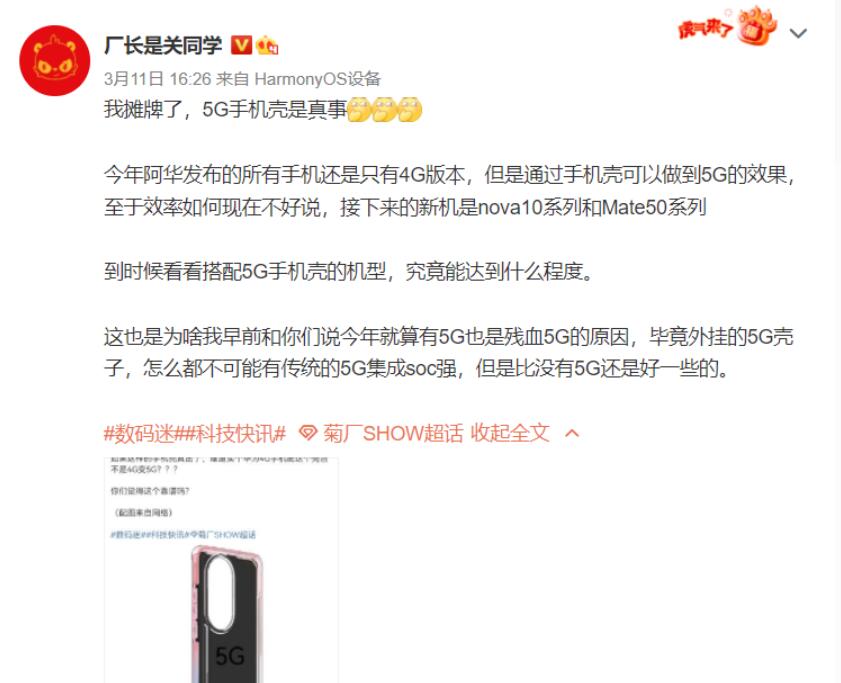Viewport: 841px width, 683px height.
Task: Click the 虎气来了 banner text
Action: pos(706,28)
